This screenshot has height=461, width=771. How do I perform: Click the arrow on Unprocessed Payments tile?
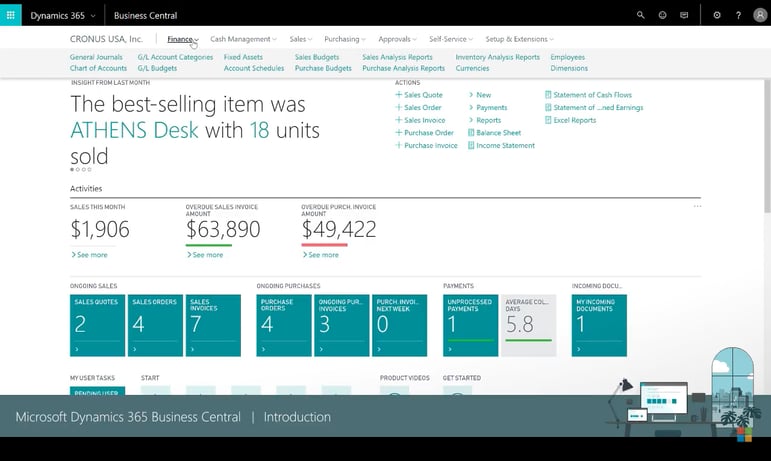coord(450,349)
